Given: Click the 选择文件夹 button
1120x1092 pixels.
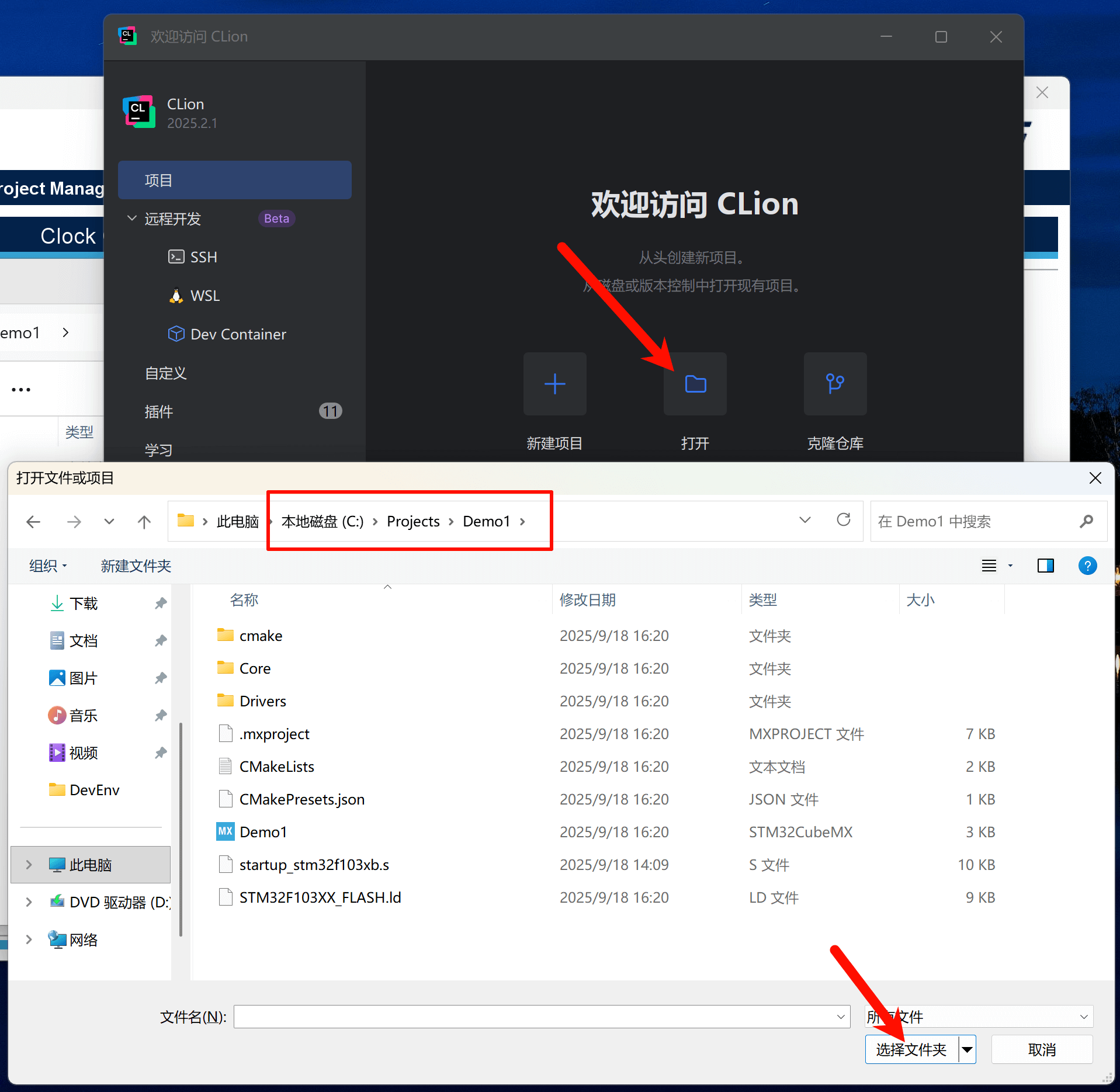Looking at the screenshot, I should [911, 1050].
